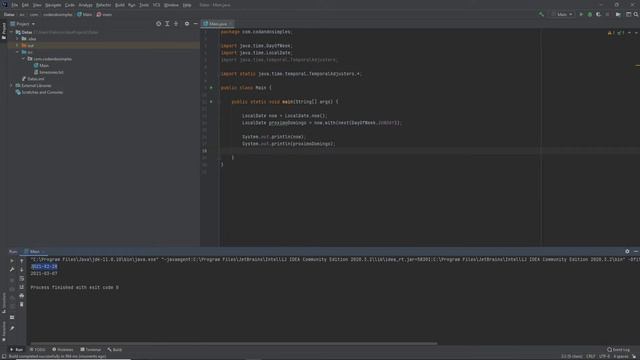This screenshot has height=360, width=640.
Task: Click the 'Process finished with exit code 0' line
Action: coord(74,287)
